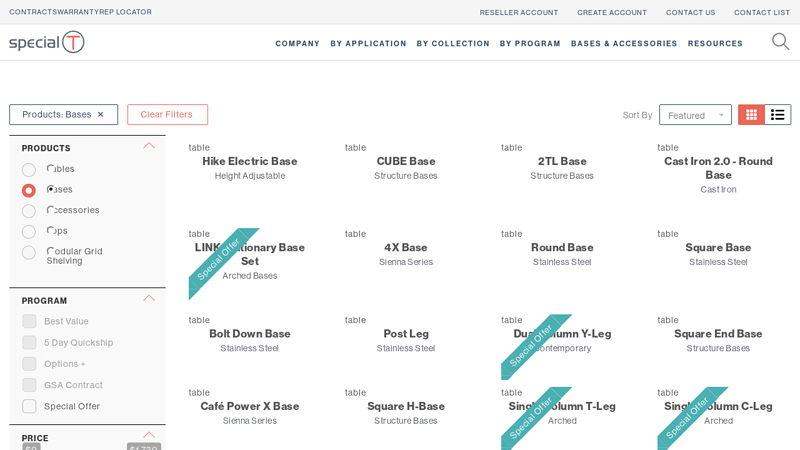Click the Special-T logo
800x450 pixels.
pos(47,42)
